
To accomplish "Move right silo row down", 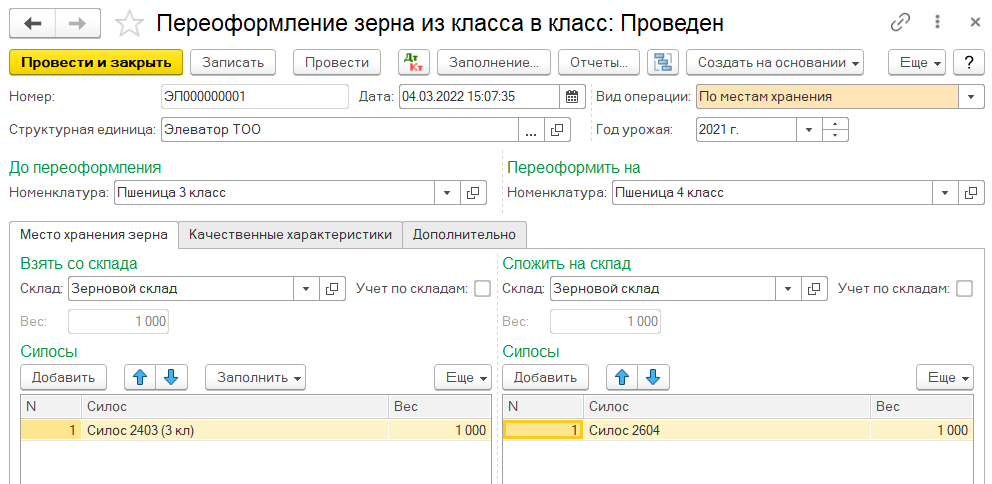I will pyautogui.click(x=653, y=377).
